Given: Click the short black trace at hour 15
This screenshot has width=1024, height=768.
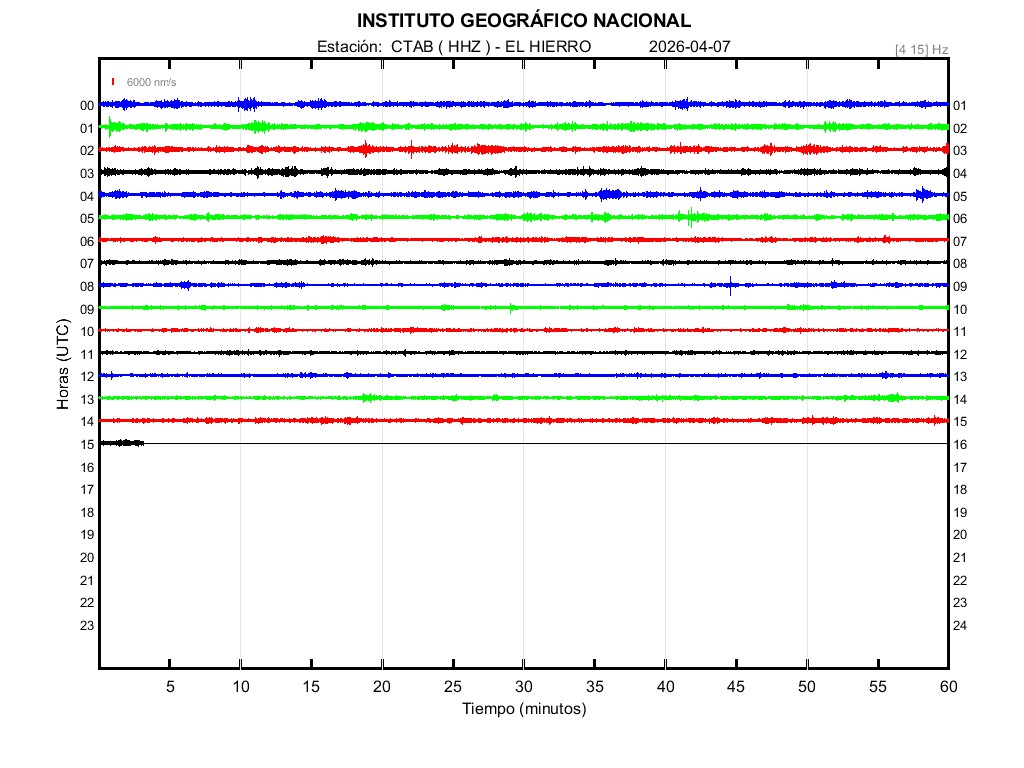Looking at the screenshot, I should click(x=122, y=442).
